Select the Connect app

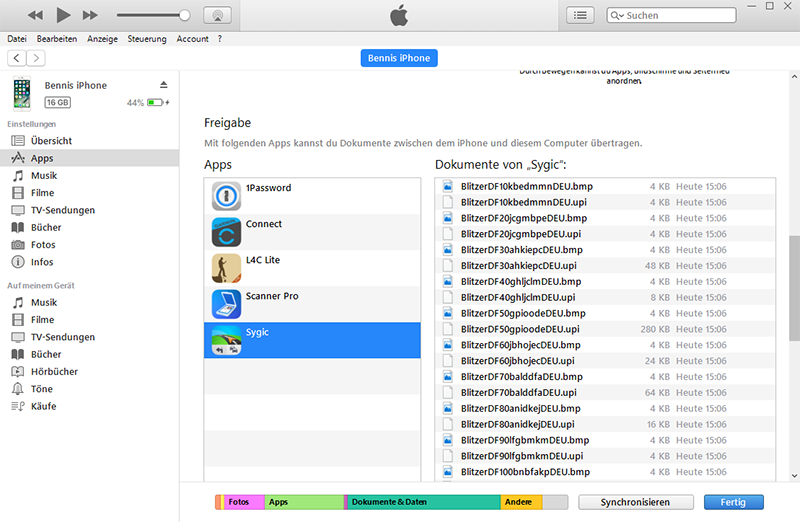(x=227, y=232)
